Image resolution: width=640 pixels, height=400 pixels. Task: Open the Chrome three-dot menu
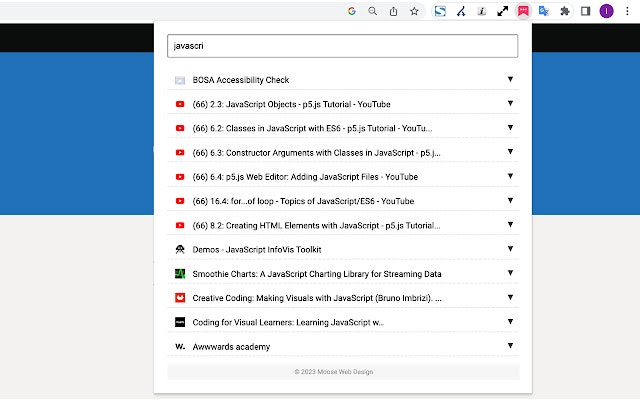pos(627,11)
